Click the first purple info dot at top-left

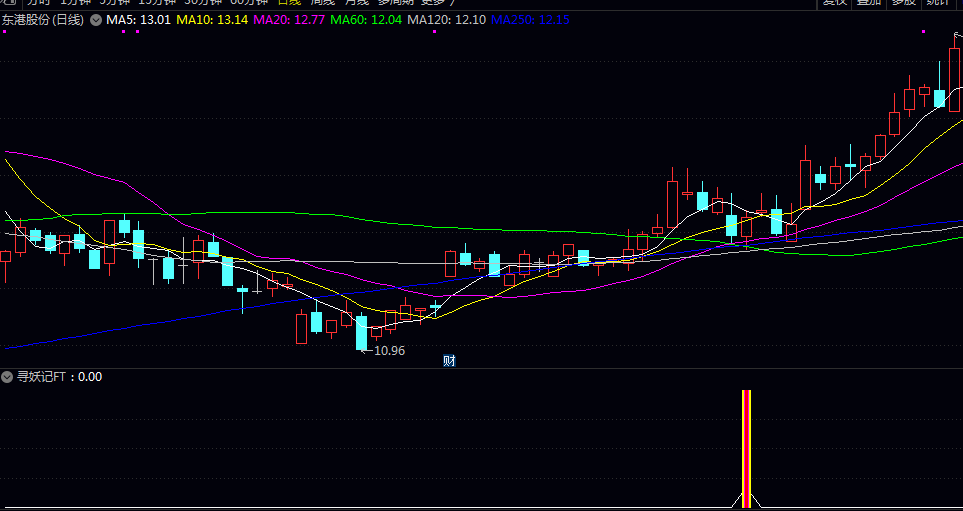pos(5,31)
